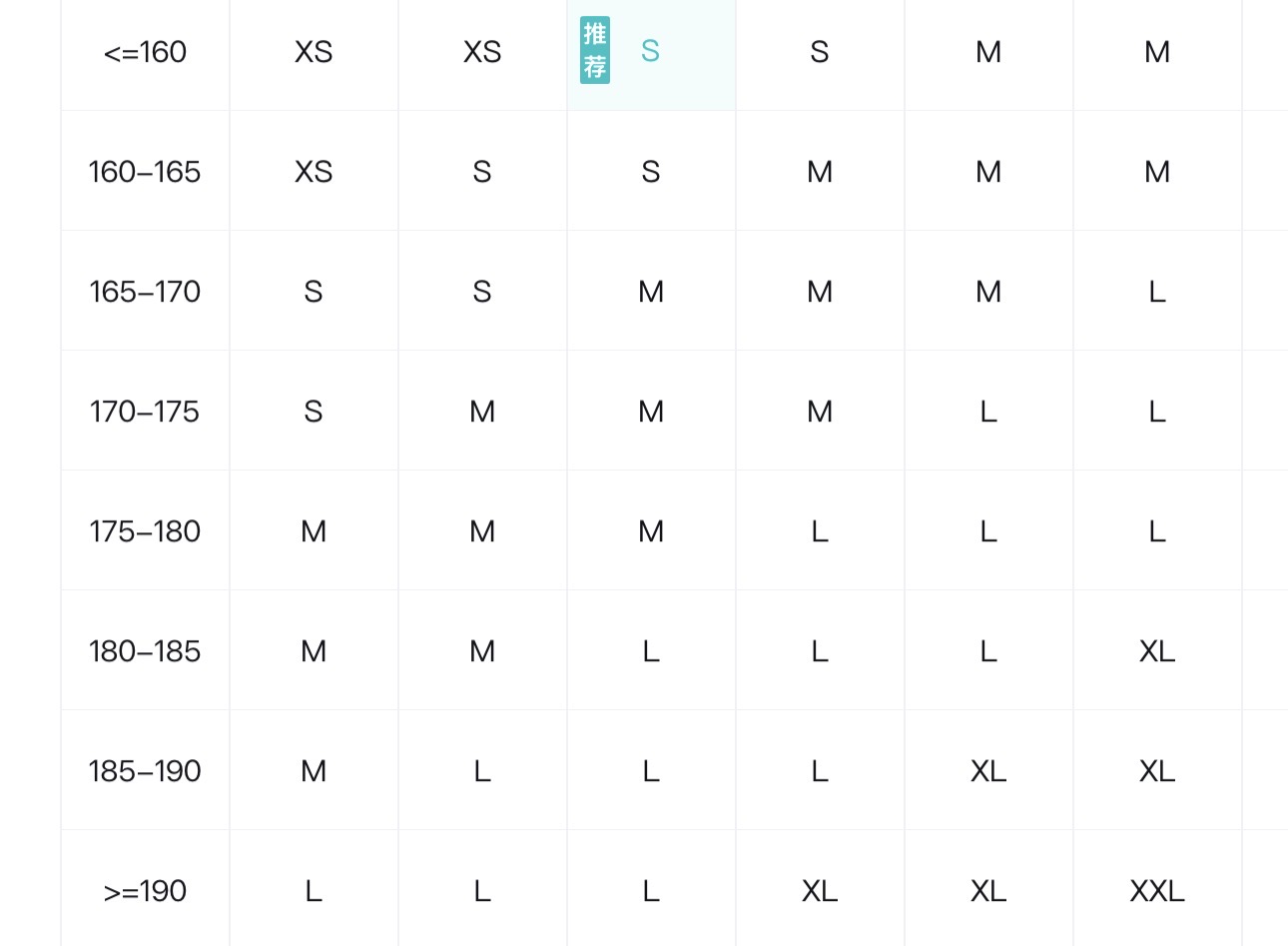Click the only M in the 185–190 row
This screenshot has height=946, width=1288.
click(x=314, y=771)
